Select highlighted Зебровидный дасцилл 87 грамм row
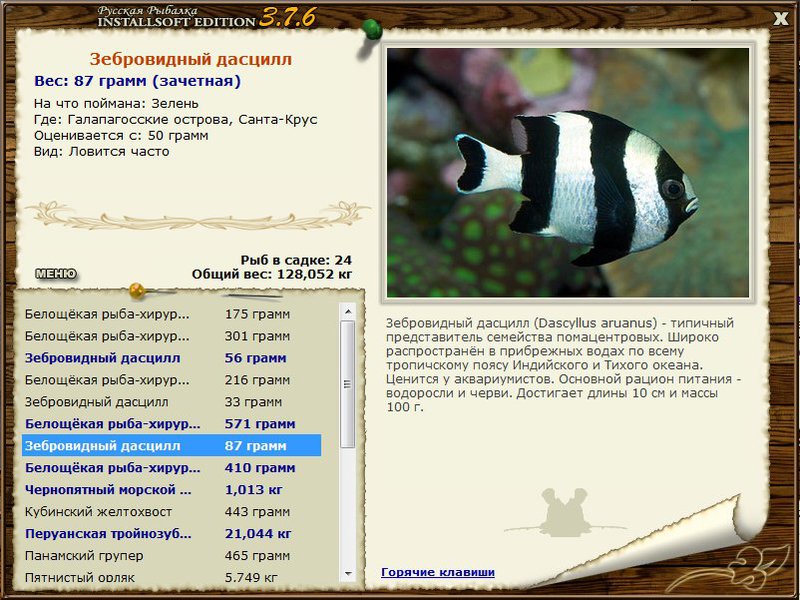This screenshot has width=800, height=600. 171,445
